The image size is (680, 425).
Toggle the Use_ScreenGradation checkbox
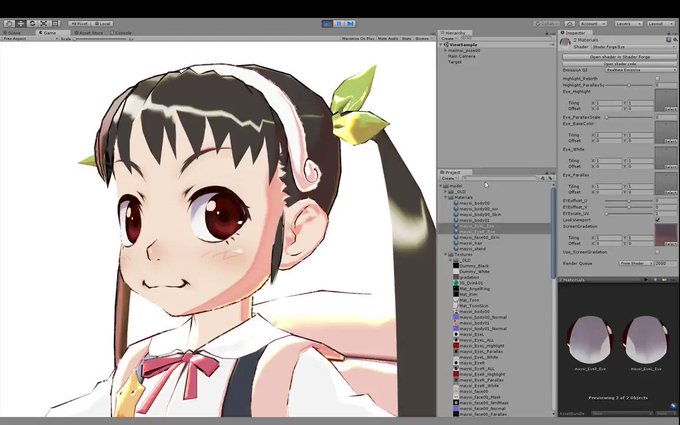click(657, 252)
